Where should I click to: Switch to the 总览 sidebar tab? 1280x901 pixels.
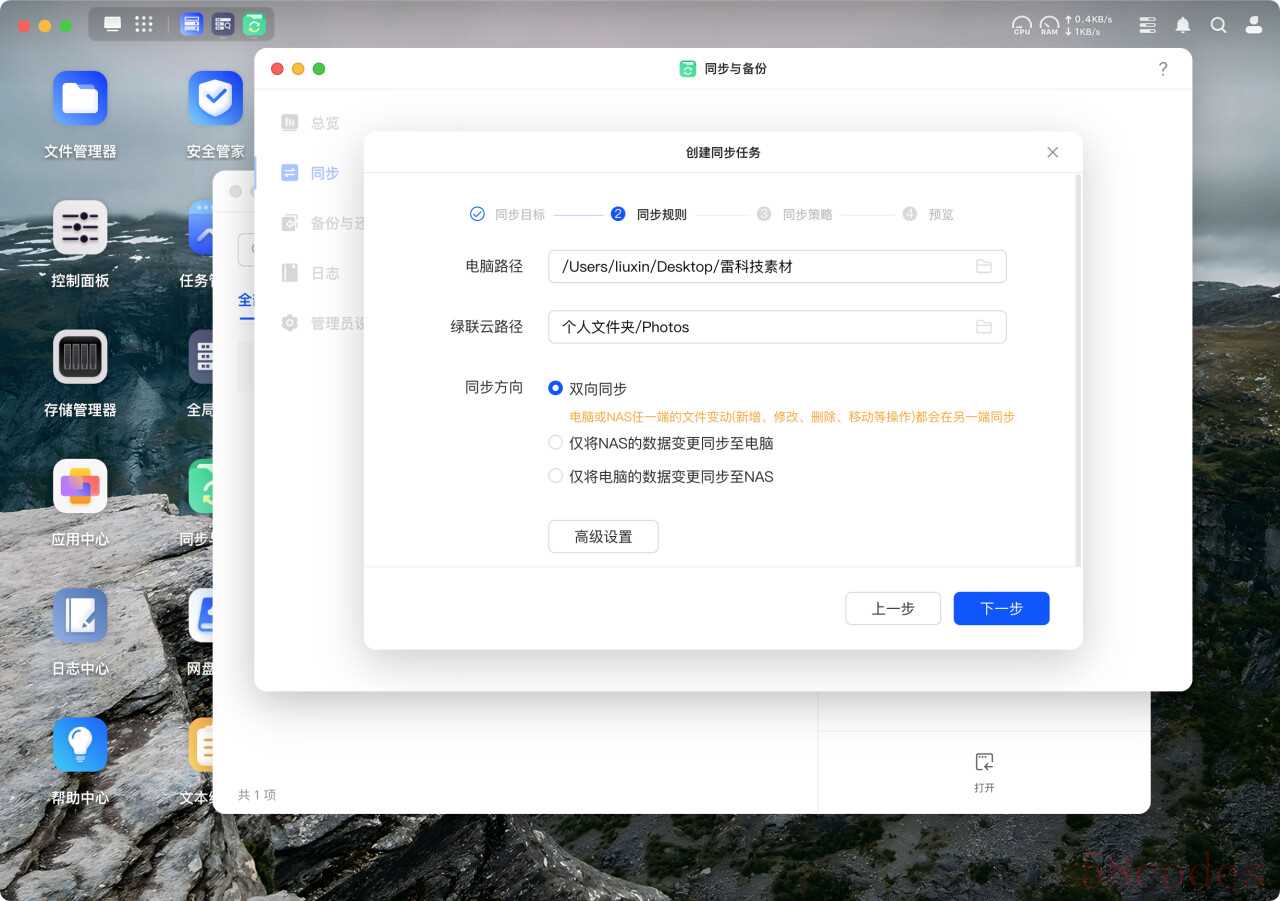pos(324,123)
